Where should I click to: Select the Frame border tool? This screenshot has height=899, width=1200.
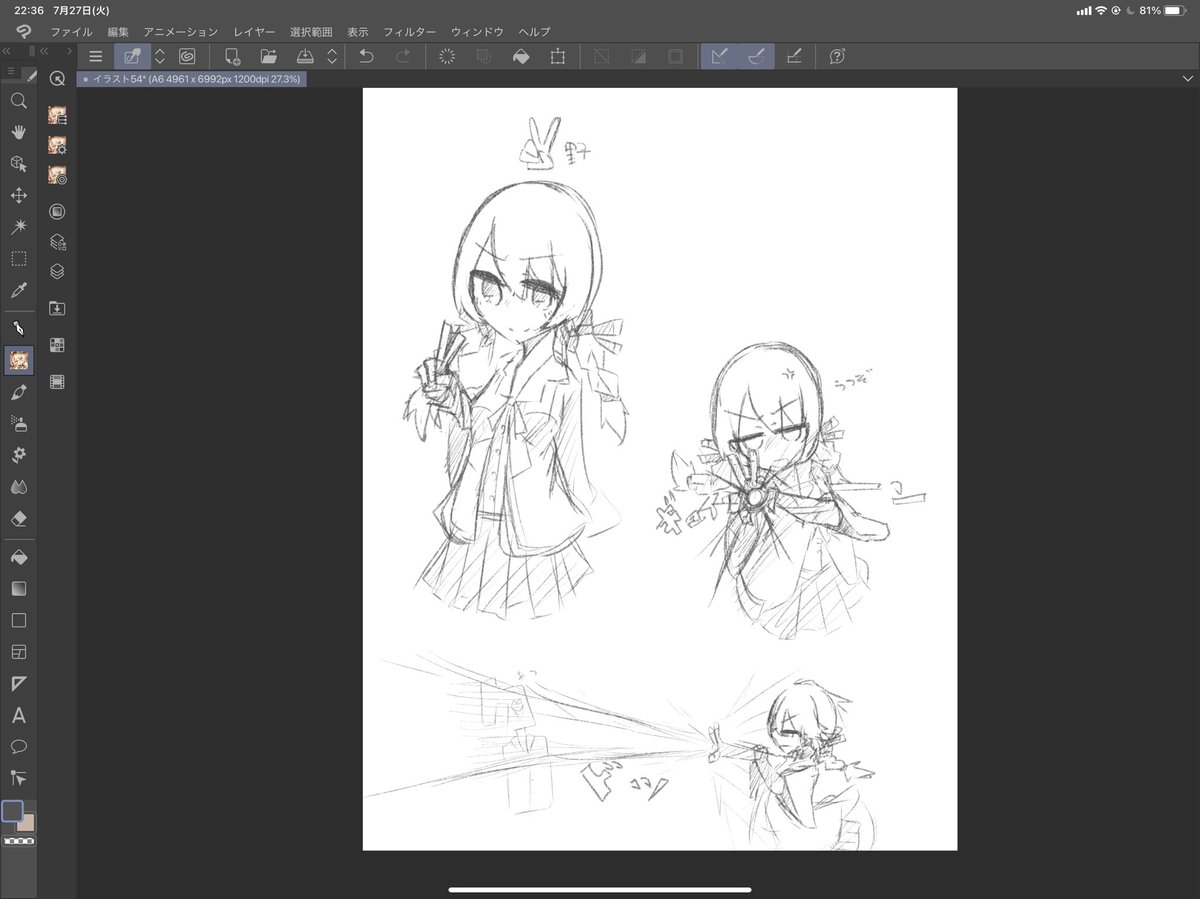(x=18, y=652)
